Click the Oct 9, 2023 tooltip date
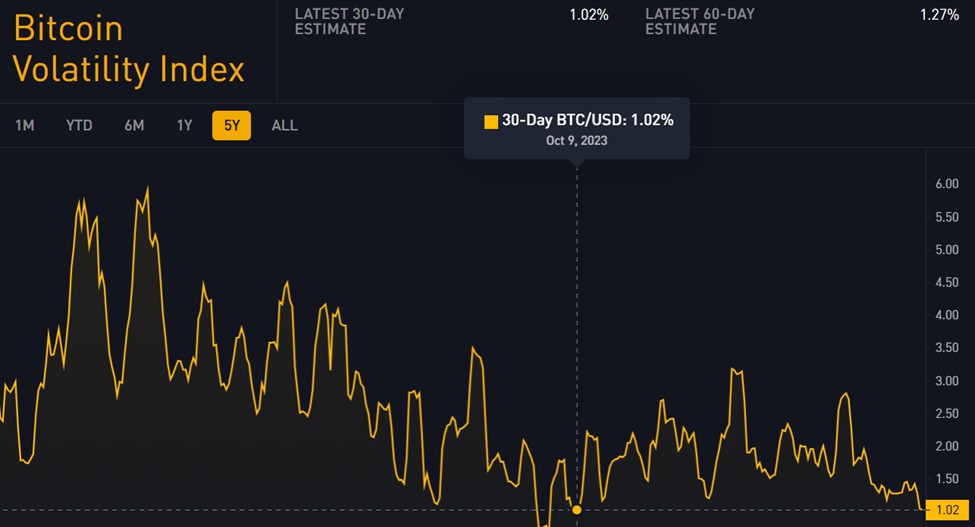Screen dimensions: 975x527 coord(576,140)
